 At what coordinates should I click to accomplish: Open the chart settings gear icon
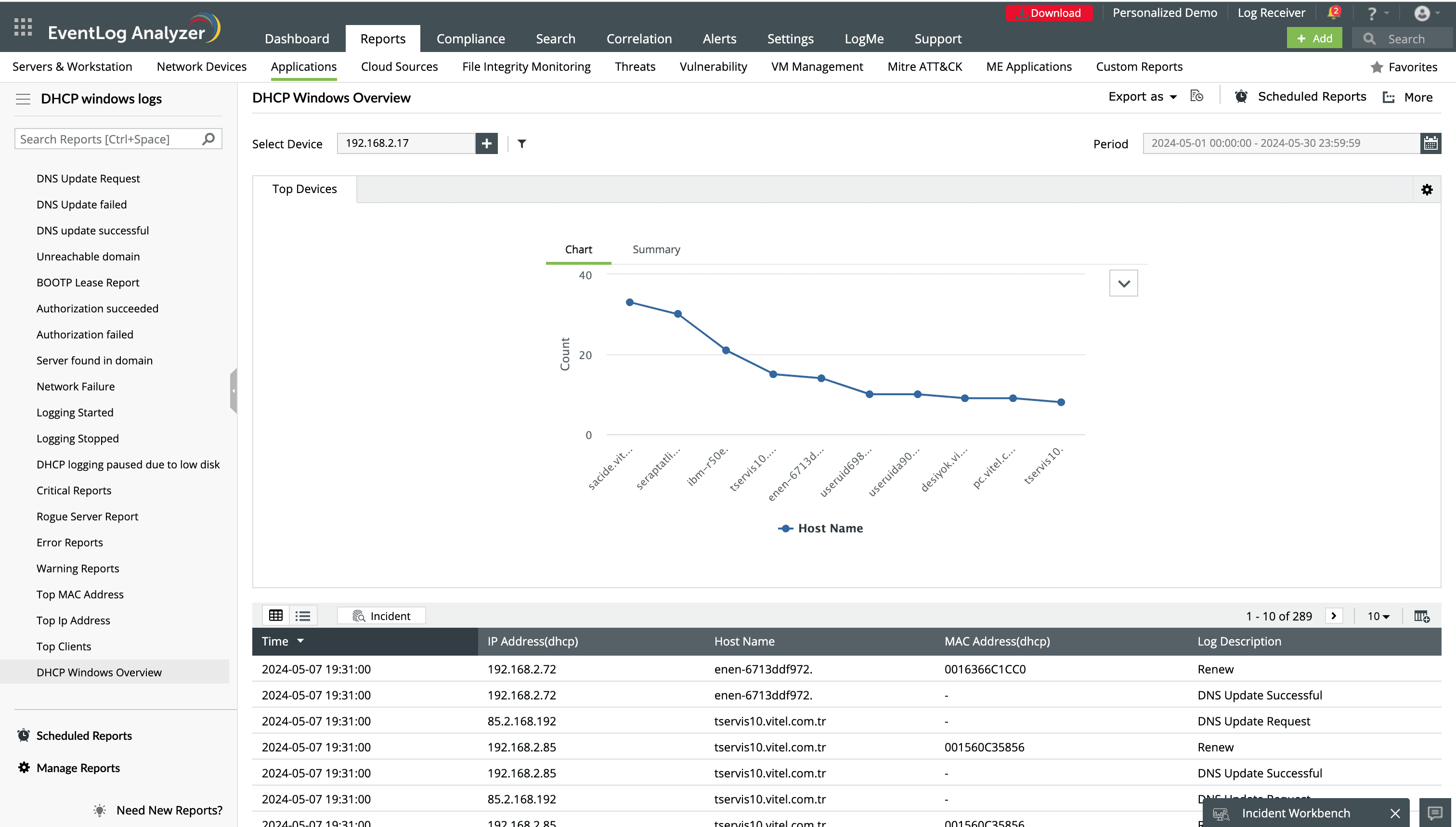tap(1427, 189)
